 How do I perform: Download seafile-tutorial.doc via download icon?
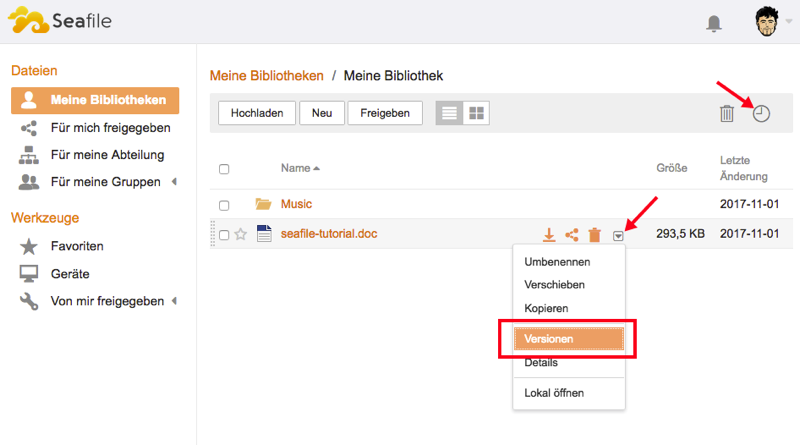point(548,235)
